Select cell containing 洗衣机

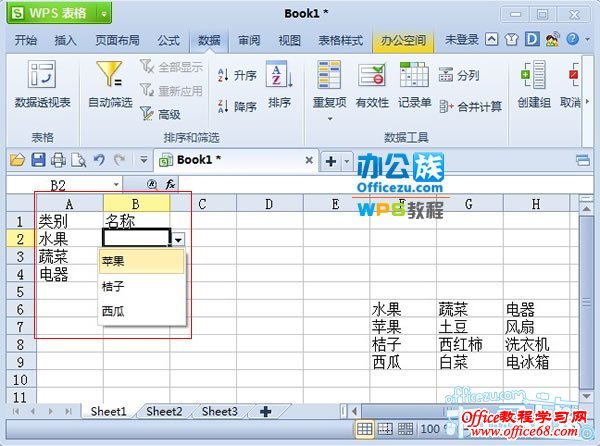536,344
